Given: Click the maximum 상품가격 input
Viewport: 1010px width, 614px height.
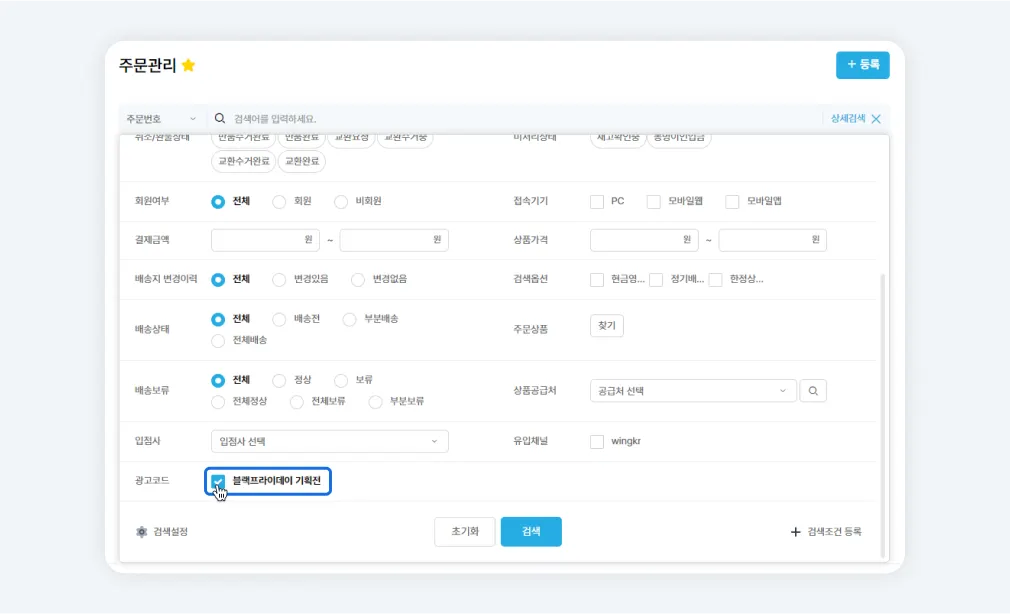Looking at the screenshot, I should pos(773,240).
